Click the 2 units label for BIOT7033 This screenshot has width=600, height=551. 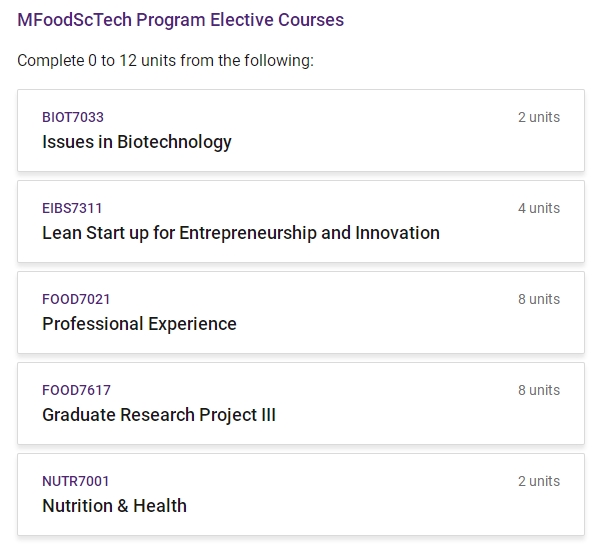(539, 117)
